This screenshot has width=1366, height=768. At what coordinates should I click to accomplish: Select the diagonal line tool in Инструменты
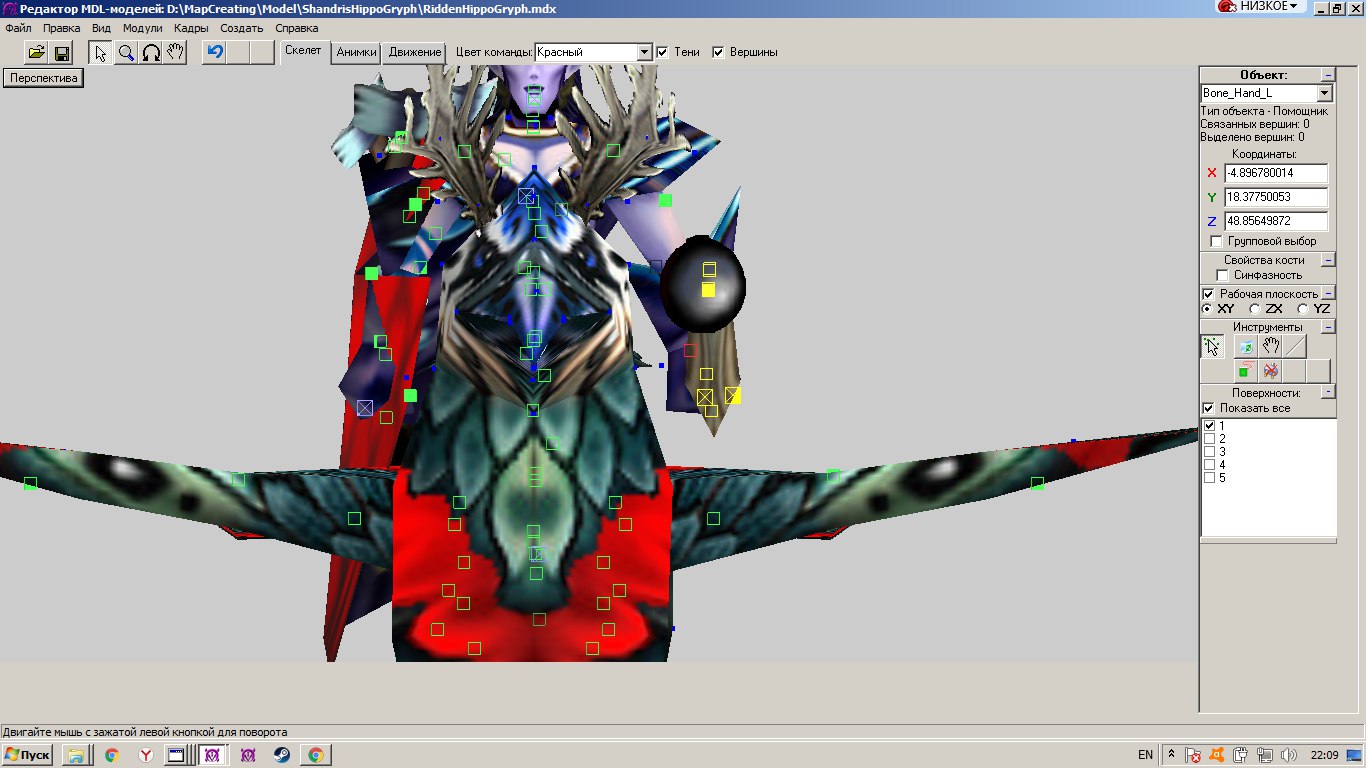pos(1294,346)
